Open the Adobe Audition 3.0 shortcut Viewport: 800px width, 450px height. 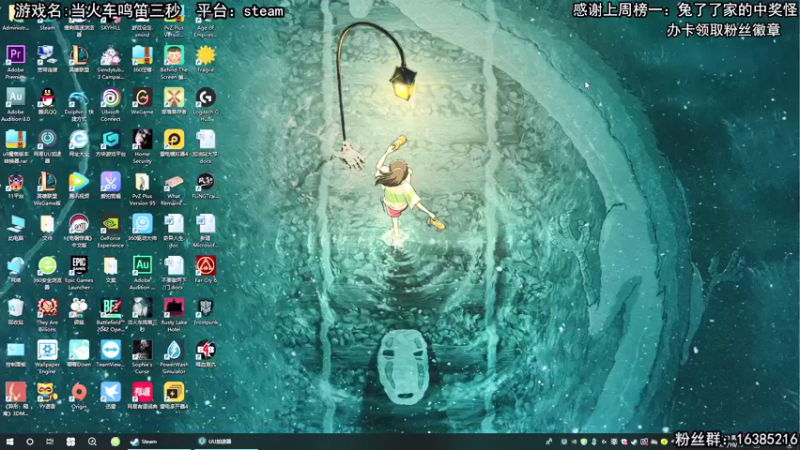(x=15, y=97)
